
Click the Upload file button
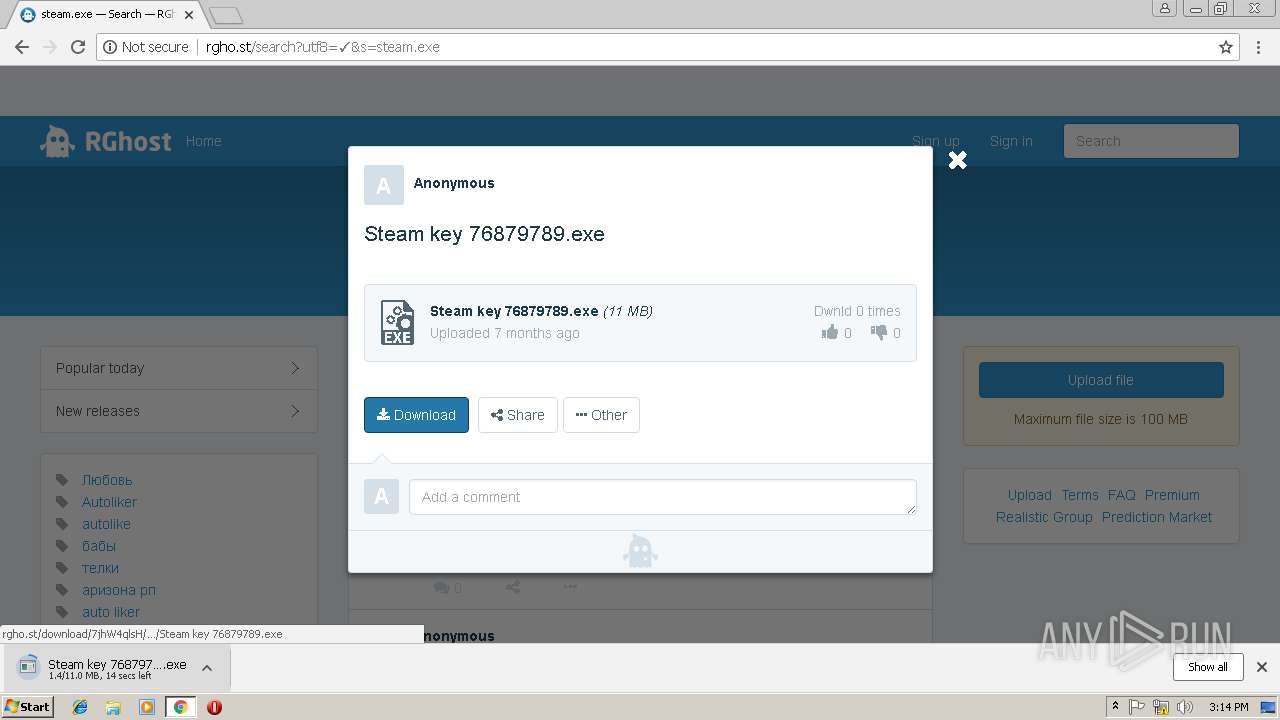(1101, 380)
